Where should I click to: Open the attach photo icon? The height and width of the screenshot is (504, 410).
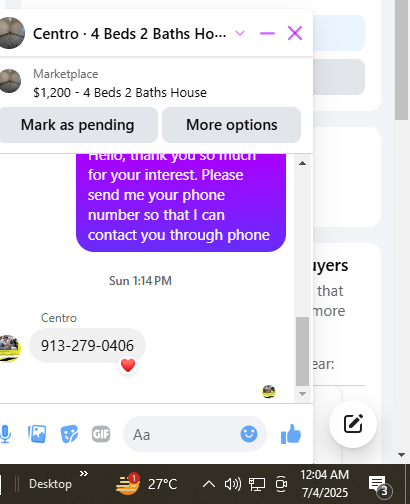tap(37, 434)
